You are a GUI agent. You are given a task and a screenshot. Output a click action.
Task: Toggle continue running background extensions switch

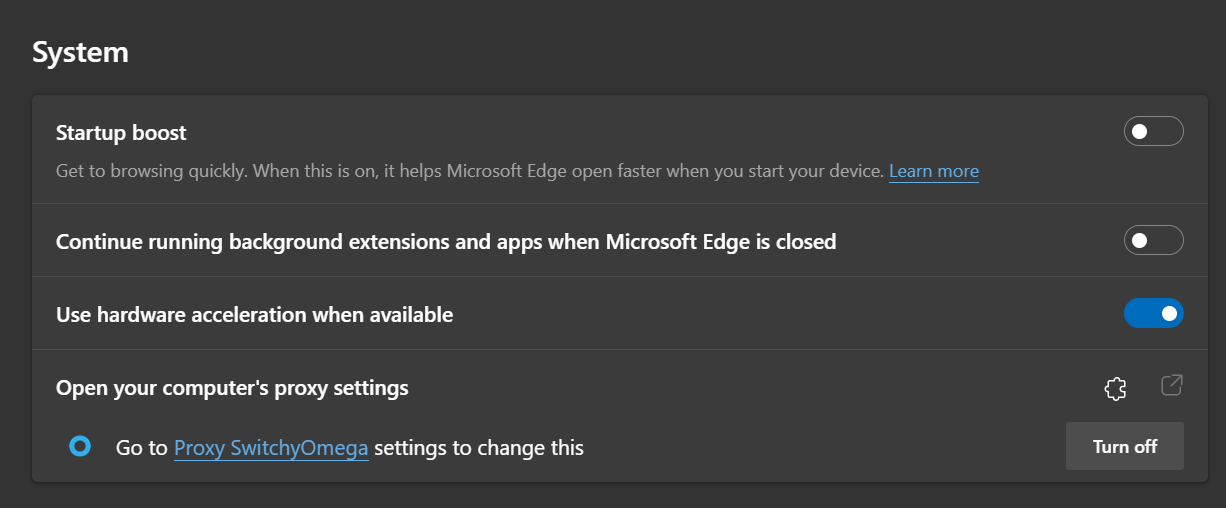click(x=1153, y=241)
